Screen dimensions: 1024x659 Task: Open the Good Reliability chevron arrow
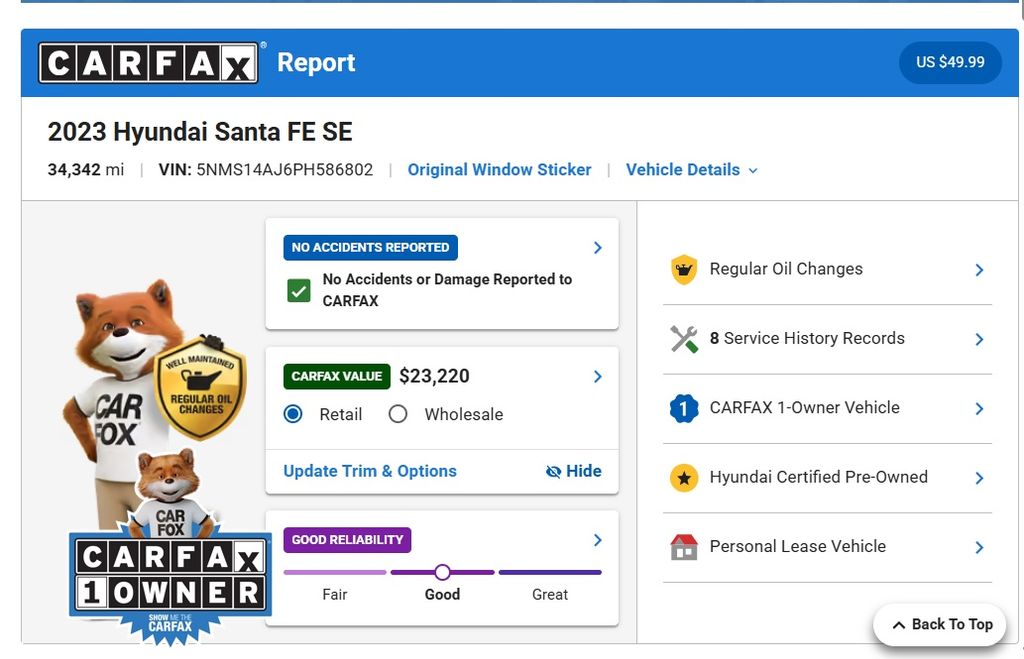click(598, 539)
